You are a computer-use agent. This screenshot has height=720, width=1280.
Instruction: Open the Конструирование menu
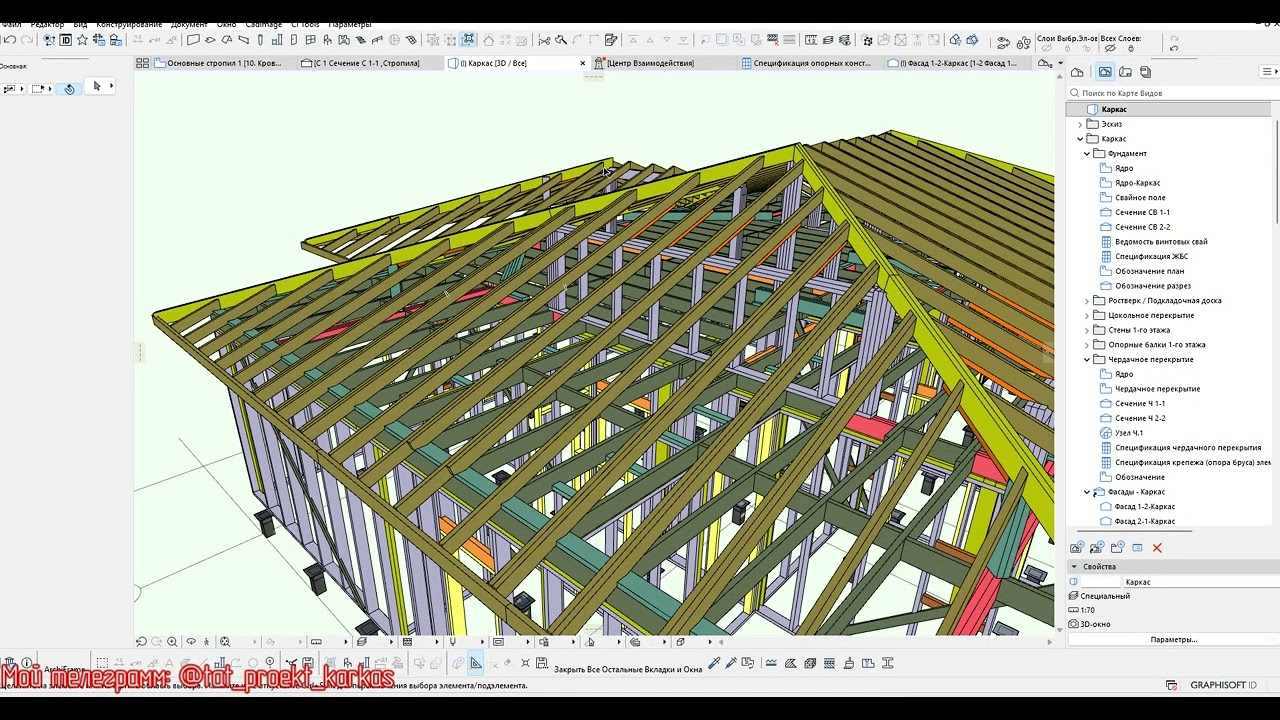(x=129, y=24)
